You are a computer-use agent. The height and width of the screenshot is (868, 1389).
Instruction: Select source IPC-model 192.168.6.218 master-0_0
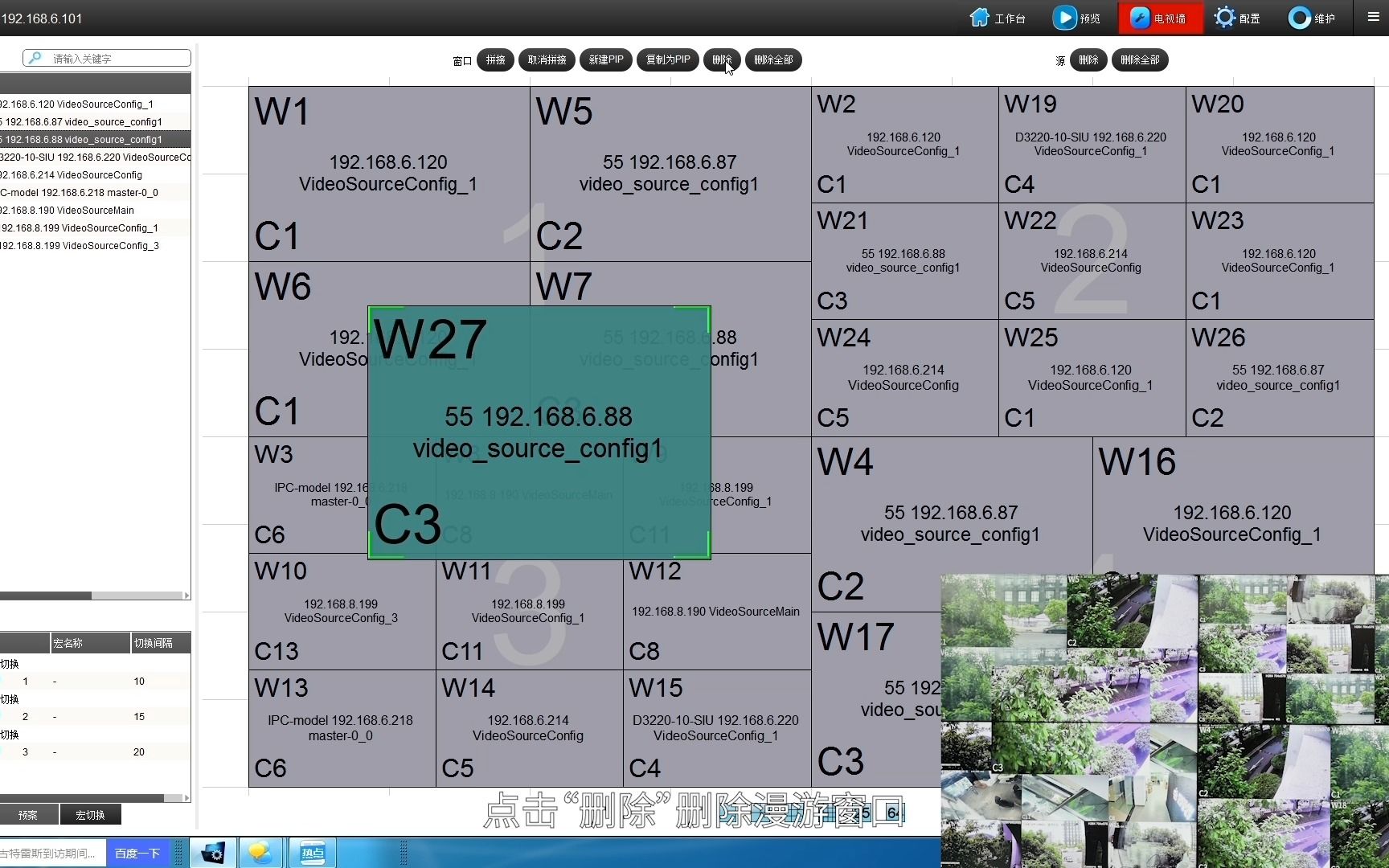[95, 193]
